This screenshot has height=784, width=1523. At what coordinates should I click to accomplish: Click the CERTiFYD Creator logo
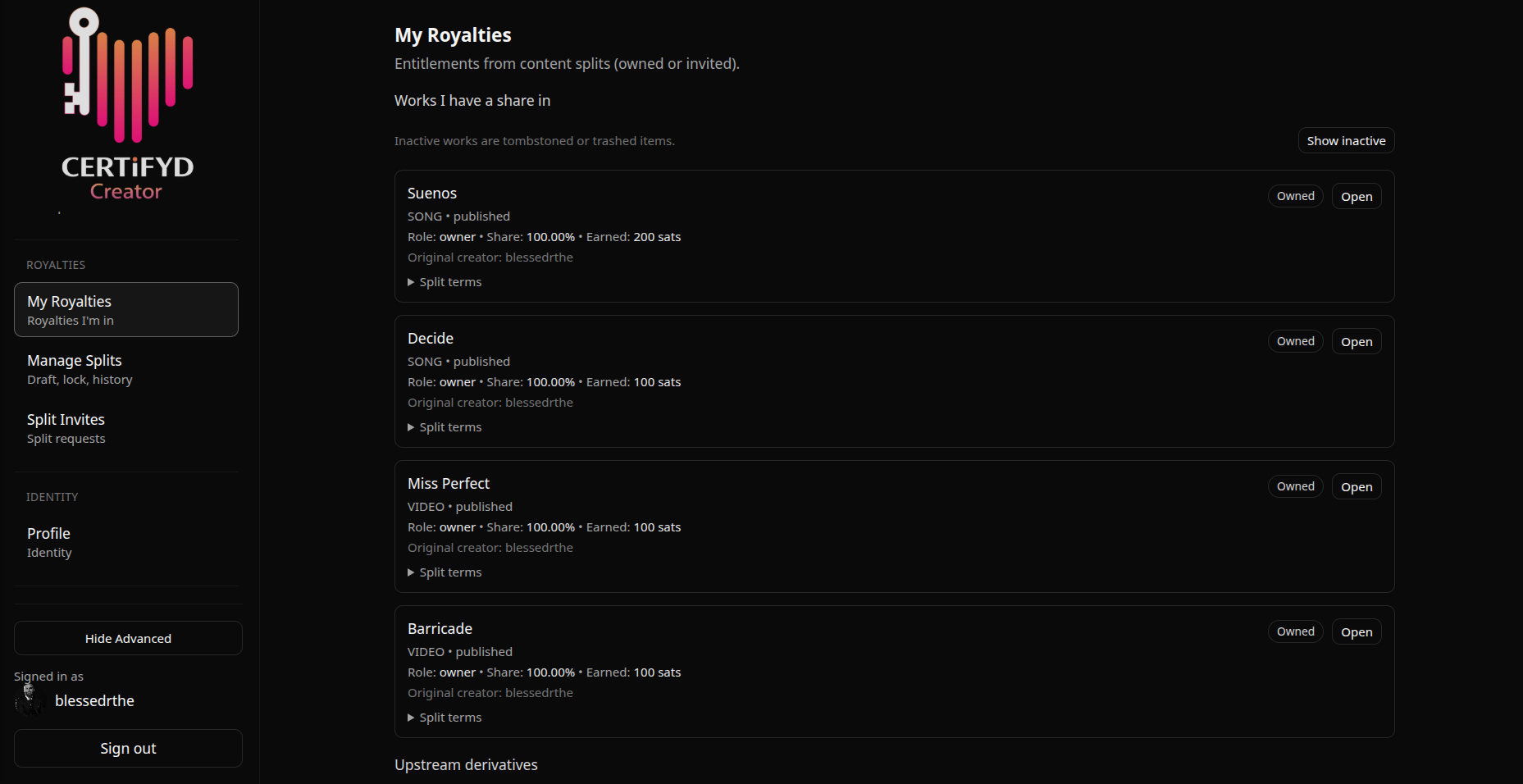point(127,107)
